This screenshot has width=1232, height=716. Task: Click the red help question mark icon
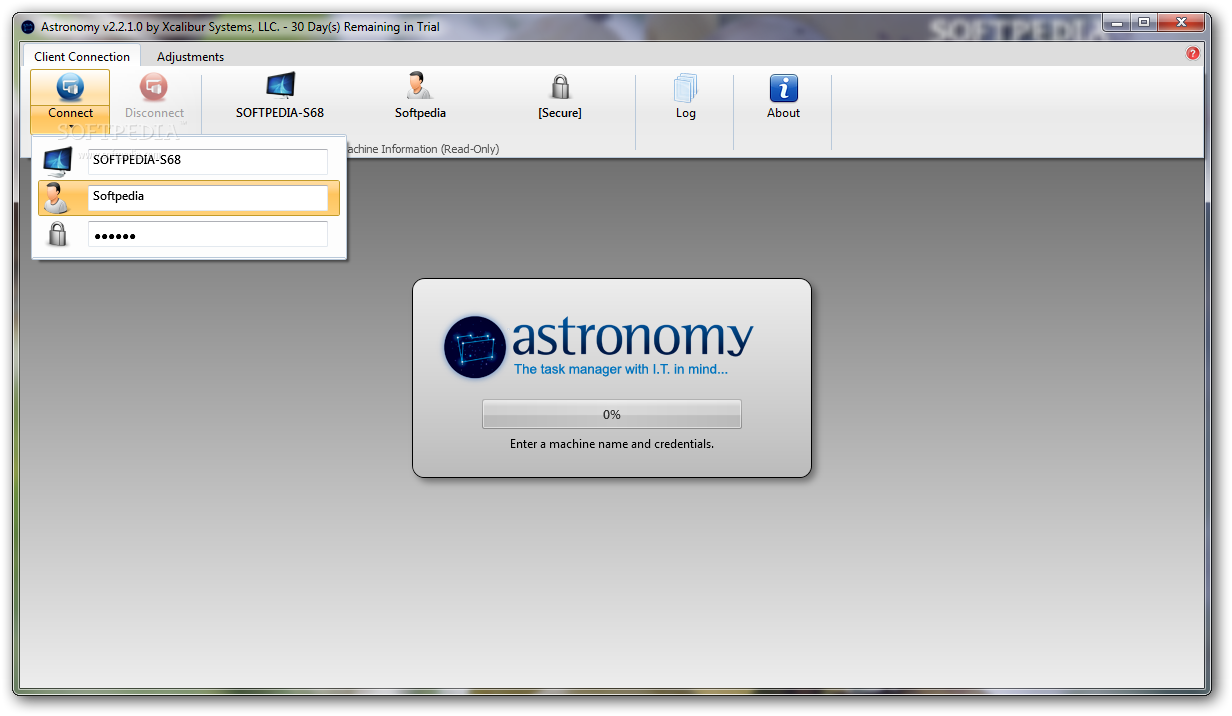(x=1193, y=54)
